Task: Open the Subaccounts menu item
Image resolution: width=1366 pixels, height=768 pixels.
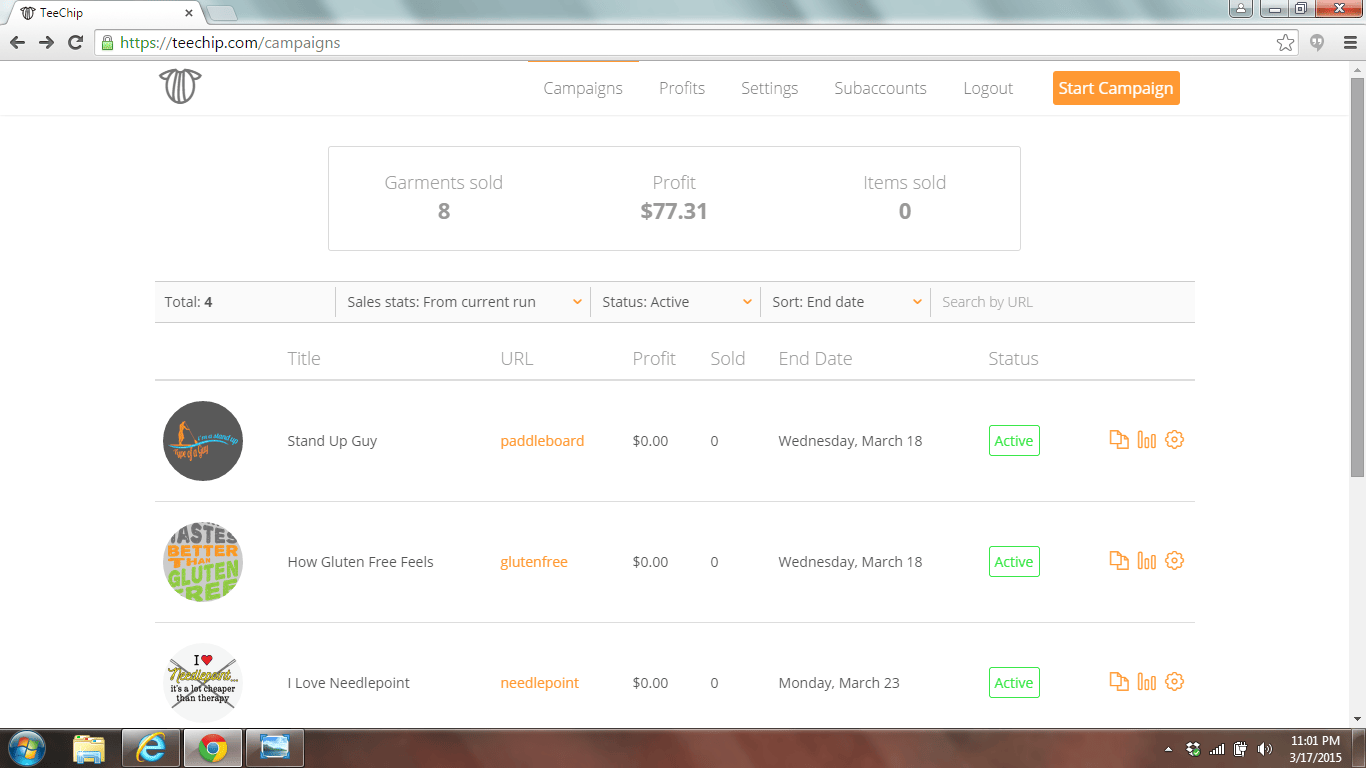Action: (880, 88)
